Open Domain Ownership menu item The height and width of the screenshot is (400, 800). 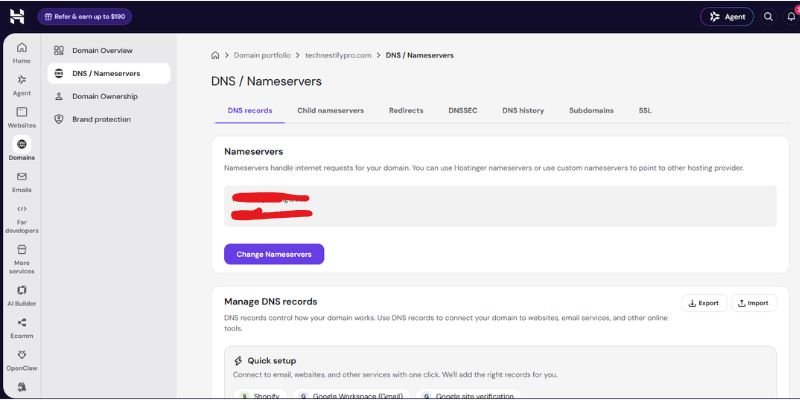pyautogui.click(x=109, y=96)
